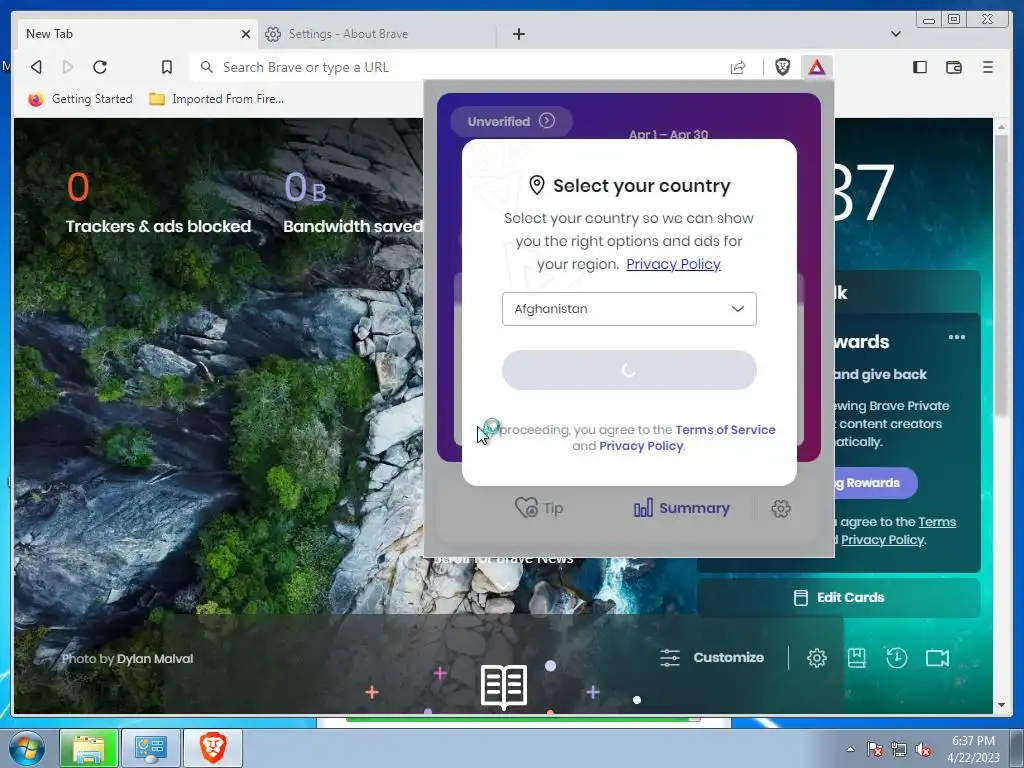Click the network tray icon
The image size is (1024, 768).
click(x=899, y=749)
